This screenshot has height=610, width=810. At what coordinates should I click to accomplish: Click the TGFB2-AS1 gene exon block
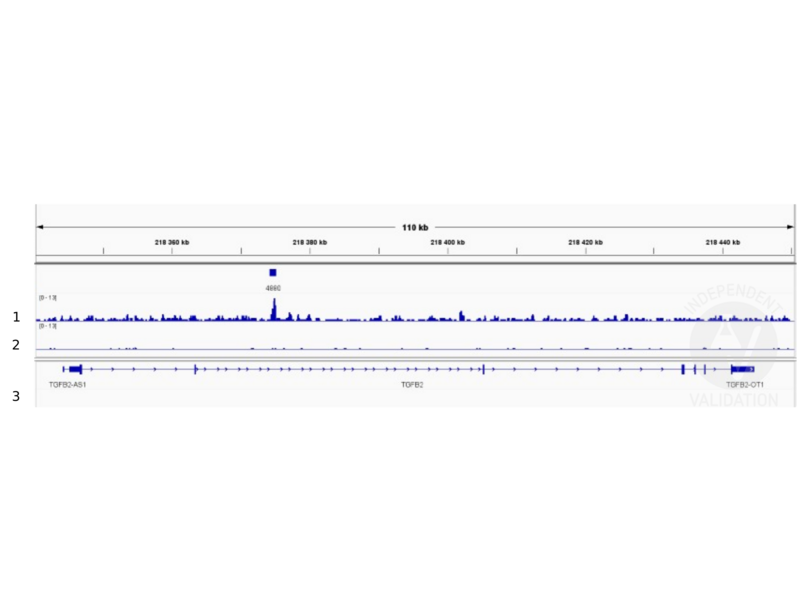point(75,369)
